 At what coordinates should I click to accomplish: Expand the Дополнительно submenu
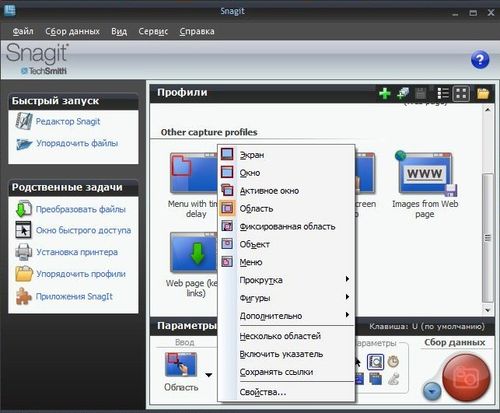pyautogui.click(x=286, y=316)
